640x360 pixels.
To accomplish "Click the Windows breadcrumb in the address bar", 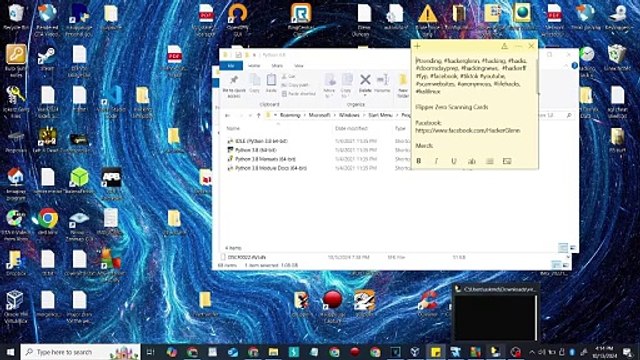I will [x=350, y=116].
